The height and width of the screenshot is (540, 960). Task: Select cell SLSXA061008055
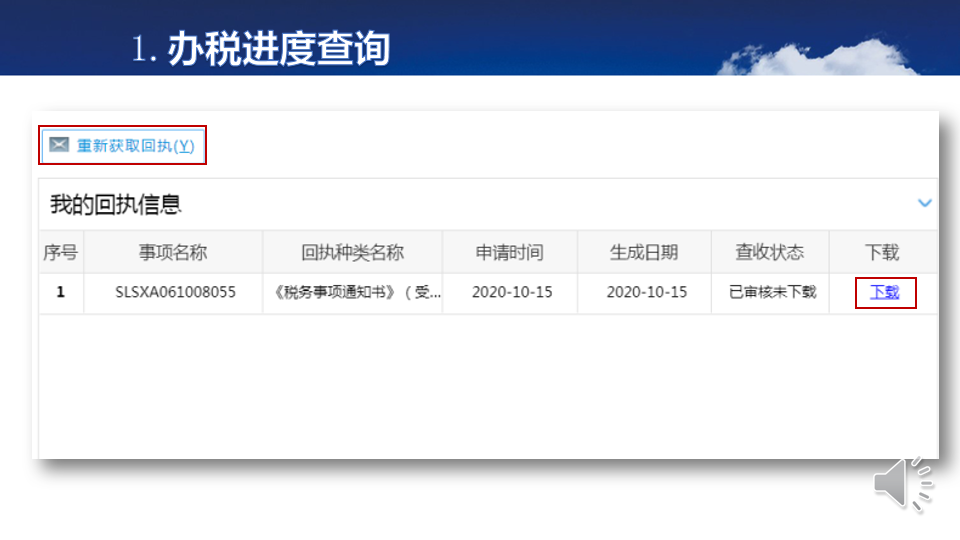point(175,292)
